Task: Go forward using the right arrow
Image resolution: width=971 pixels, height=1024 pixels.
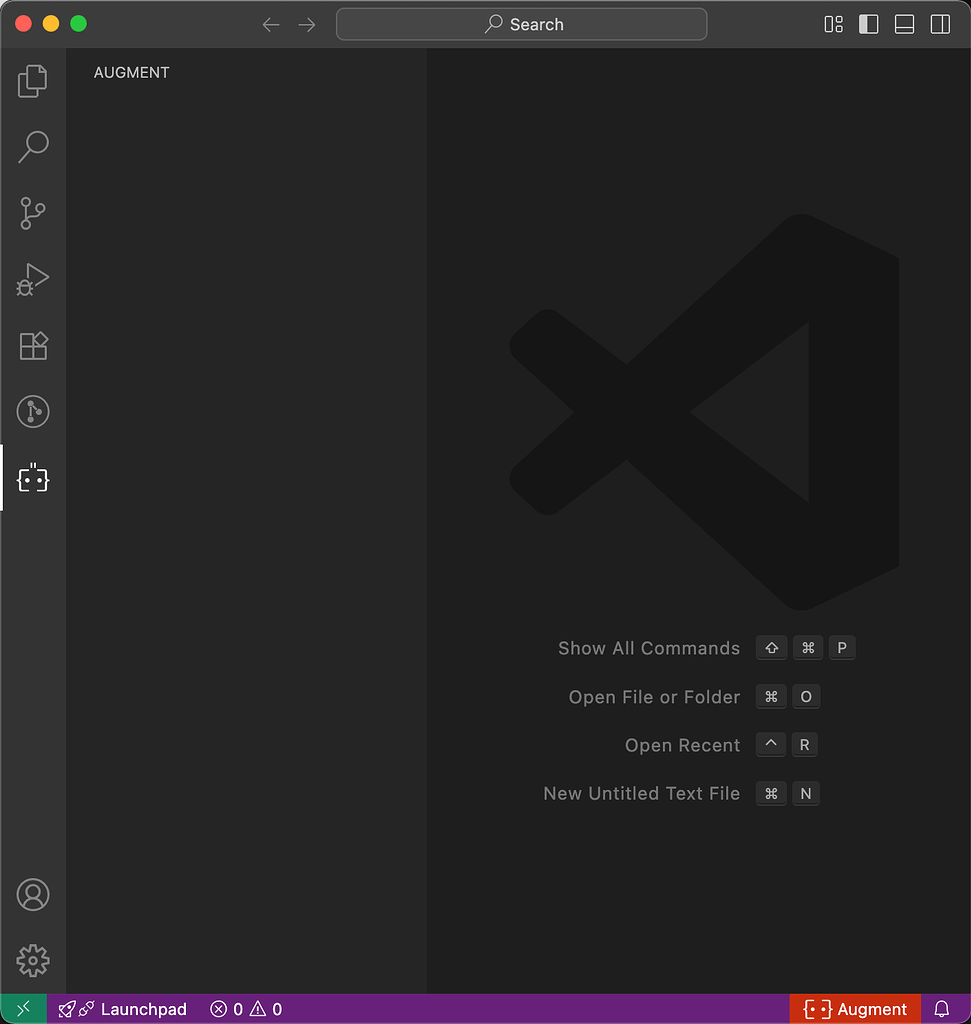Action: 307,25
